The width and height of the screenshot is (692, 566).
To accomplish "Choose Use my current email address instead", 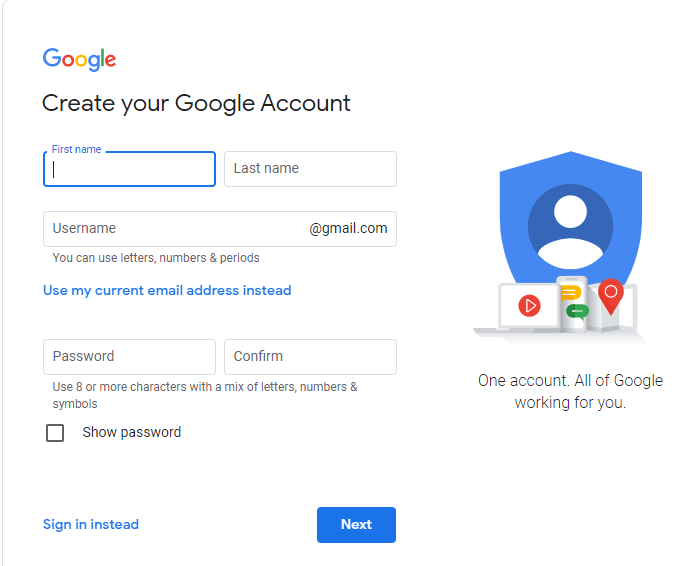I will [167, 290].
